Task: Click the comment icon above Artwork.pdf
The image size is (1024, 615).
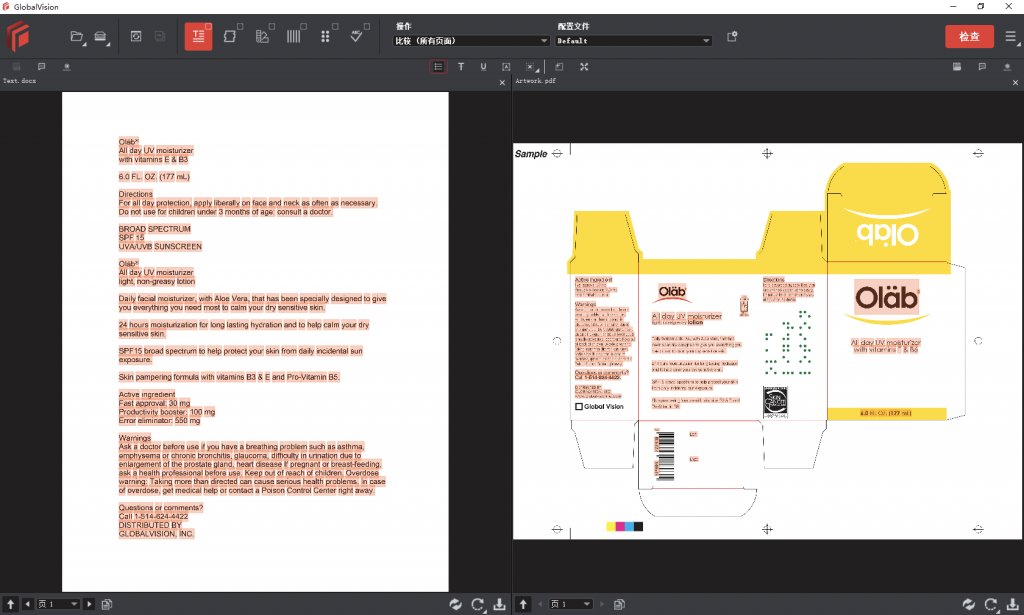Action: [x=982, y=67]
